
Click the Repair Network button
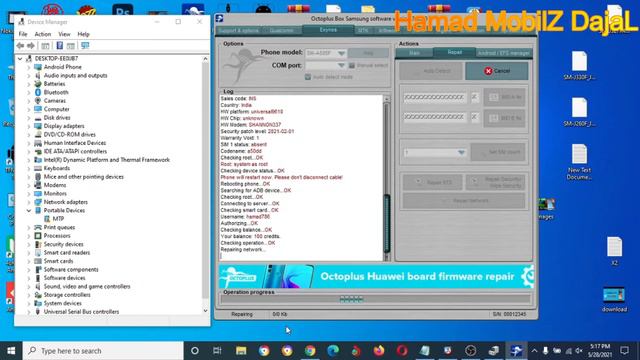coord(464,201)
